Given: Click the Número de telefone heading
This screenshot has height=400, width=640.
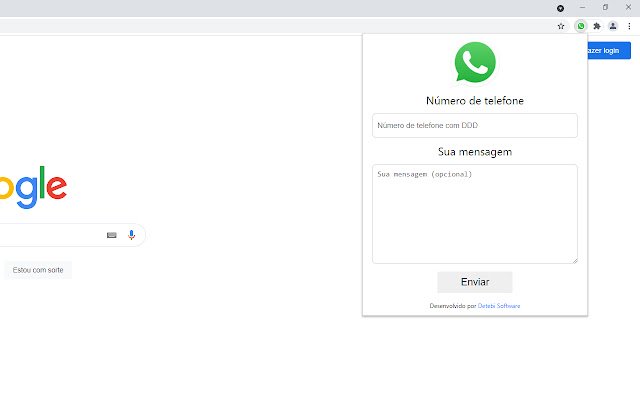Looking at the screenshot, I should [475, 101].
